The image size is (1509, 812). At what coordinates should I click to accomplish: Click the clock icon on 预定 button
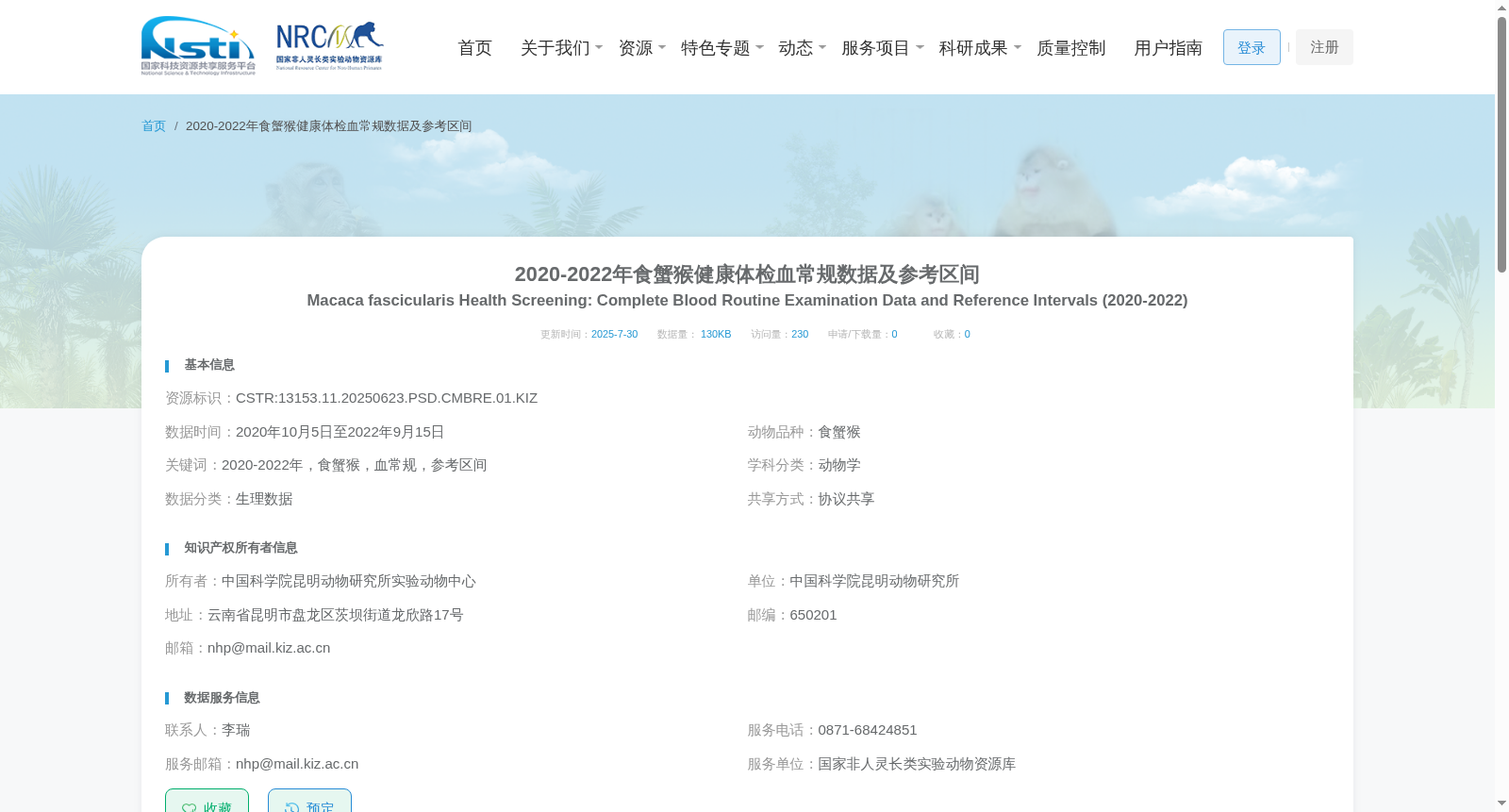(291, 808)
